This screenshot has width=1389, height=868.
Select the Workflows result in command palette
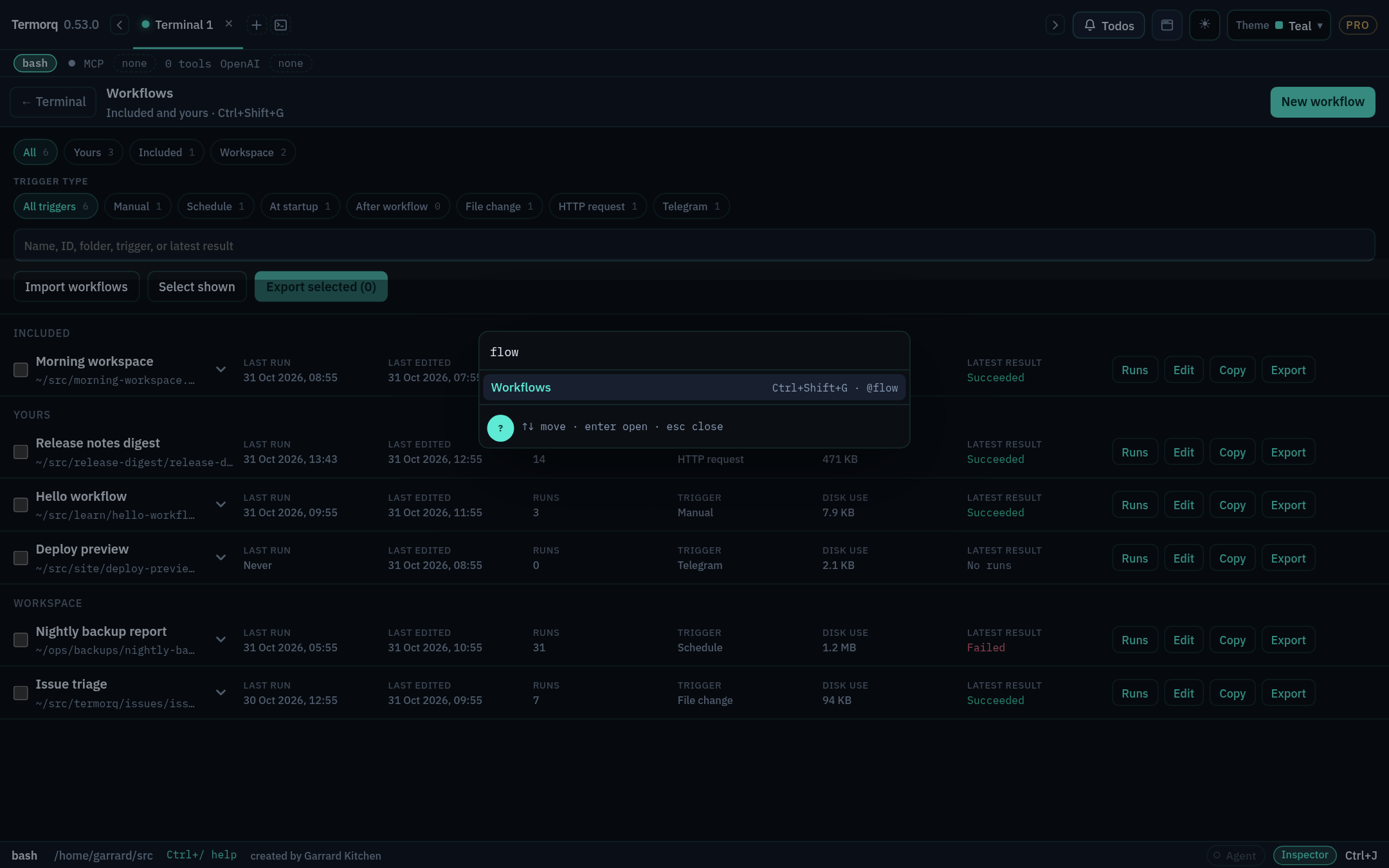coord(694,388)
